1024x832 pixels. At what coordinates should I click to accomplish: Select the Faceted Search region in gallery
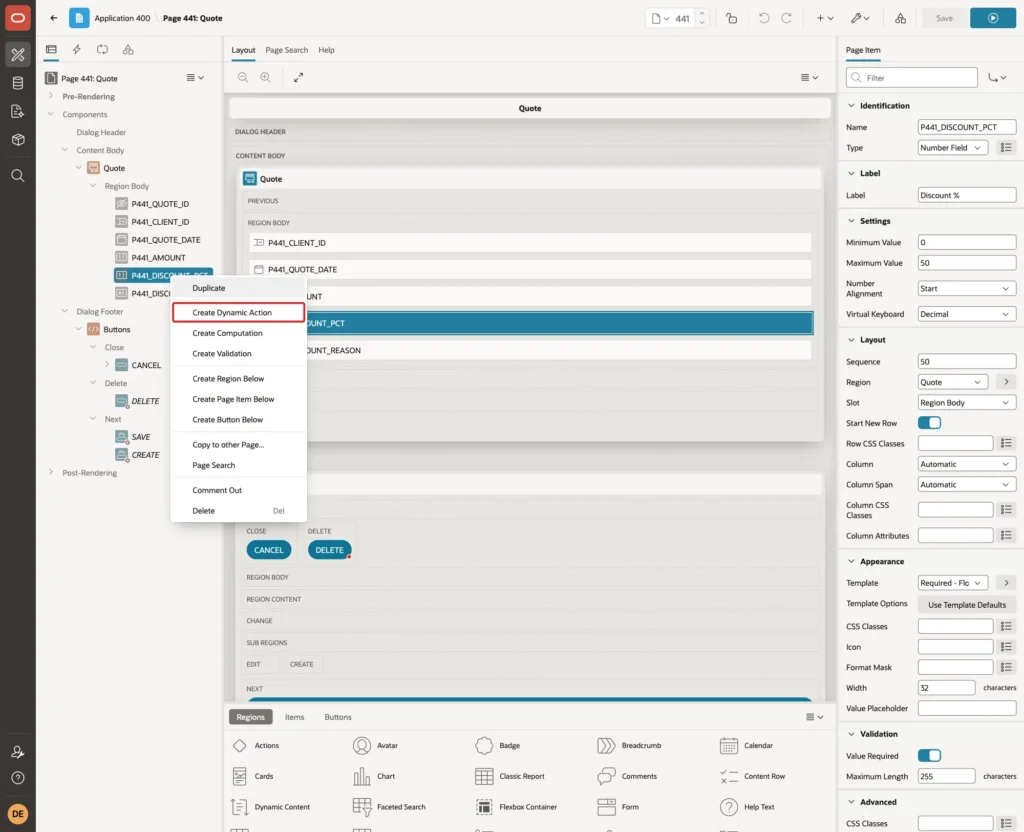(389, 807)
